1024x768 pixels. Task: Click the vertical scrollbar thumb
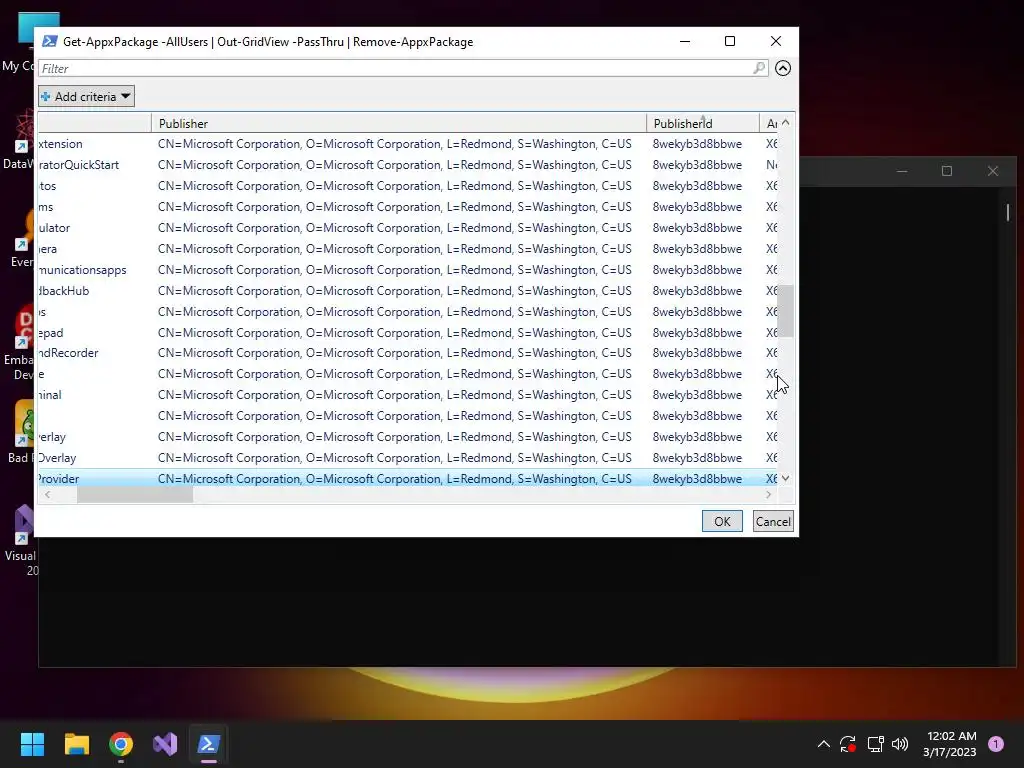click(786, 311)
